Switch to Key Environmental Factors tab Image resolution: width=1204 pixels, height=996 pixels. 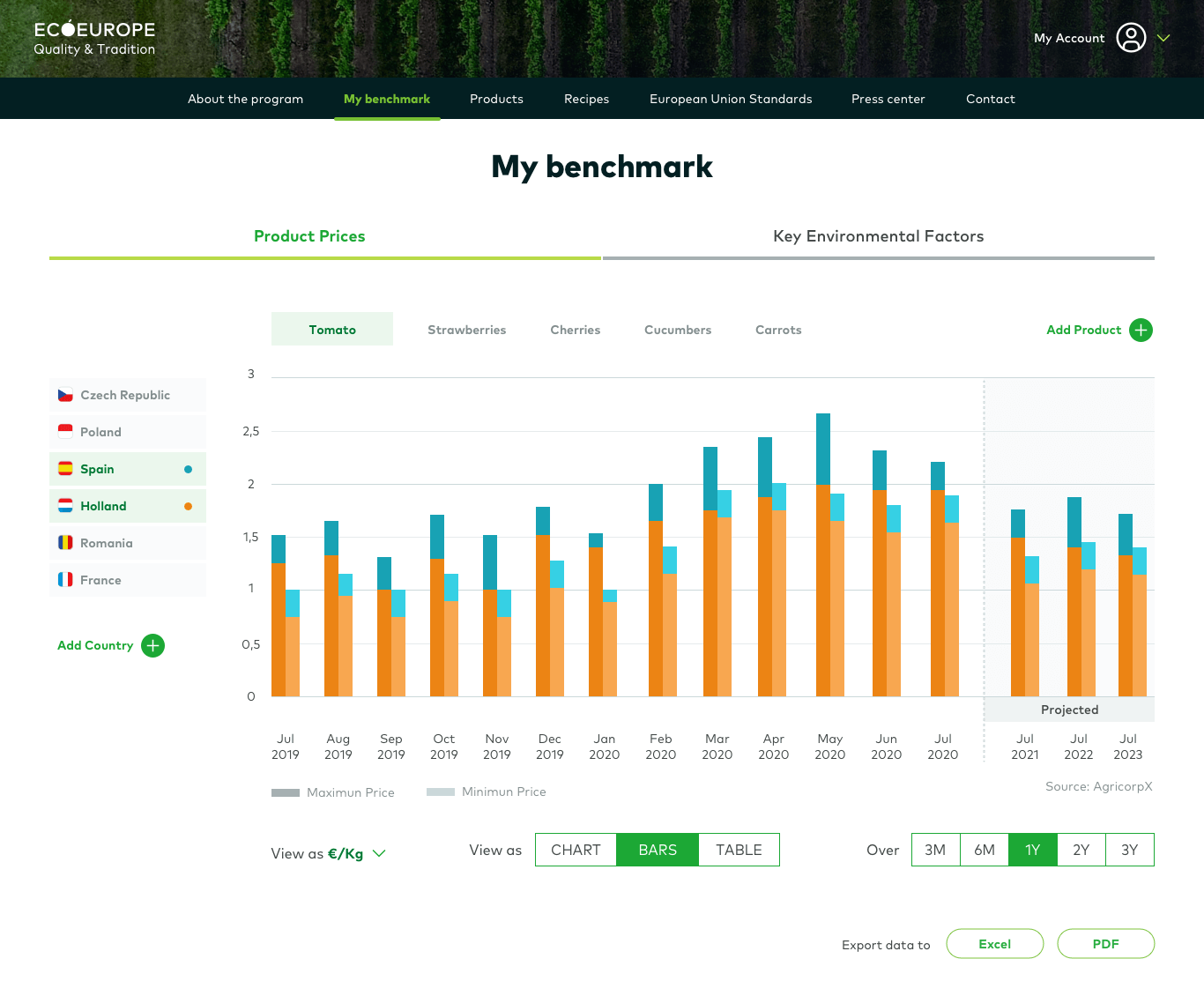878,235
